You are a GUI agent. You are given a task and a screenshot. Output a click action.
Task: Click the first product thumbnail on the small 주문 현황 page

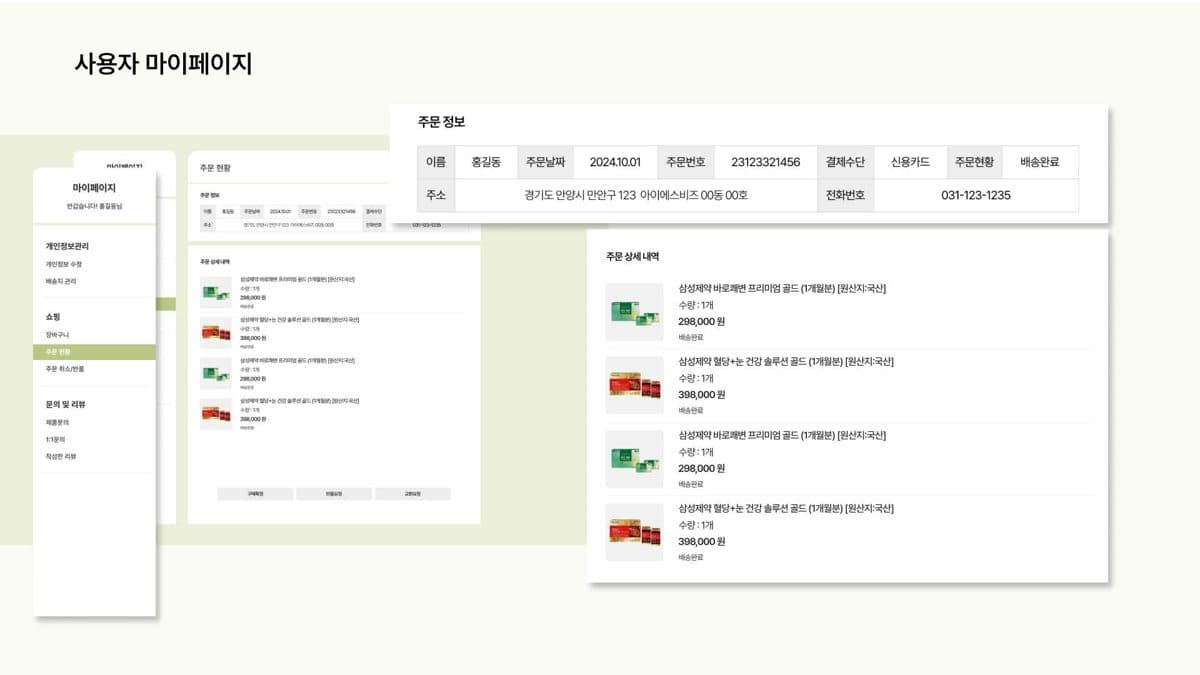tap(216, 291)
